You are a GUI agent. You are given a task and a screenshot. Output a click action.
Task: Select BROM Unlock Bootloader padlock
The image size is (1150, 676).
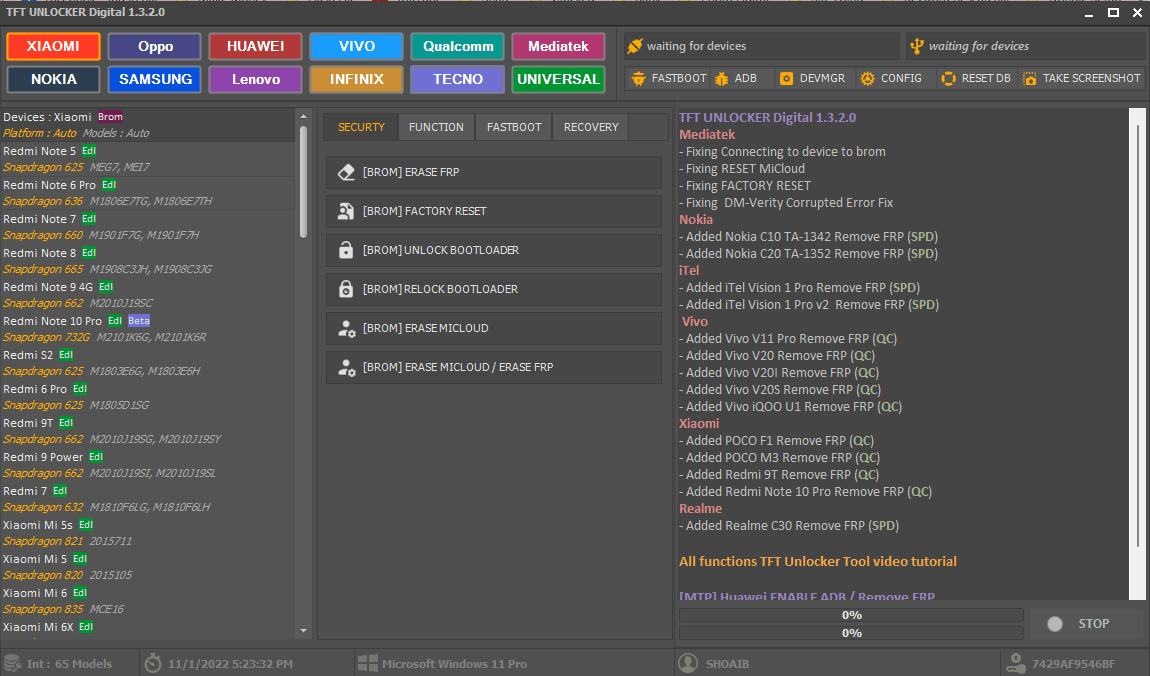[x=494, y=250]
